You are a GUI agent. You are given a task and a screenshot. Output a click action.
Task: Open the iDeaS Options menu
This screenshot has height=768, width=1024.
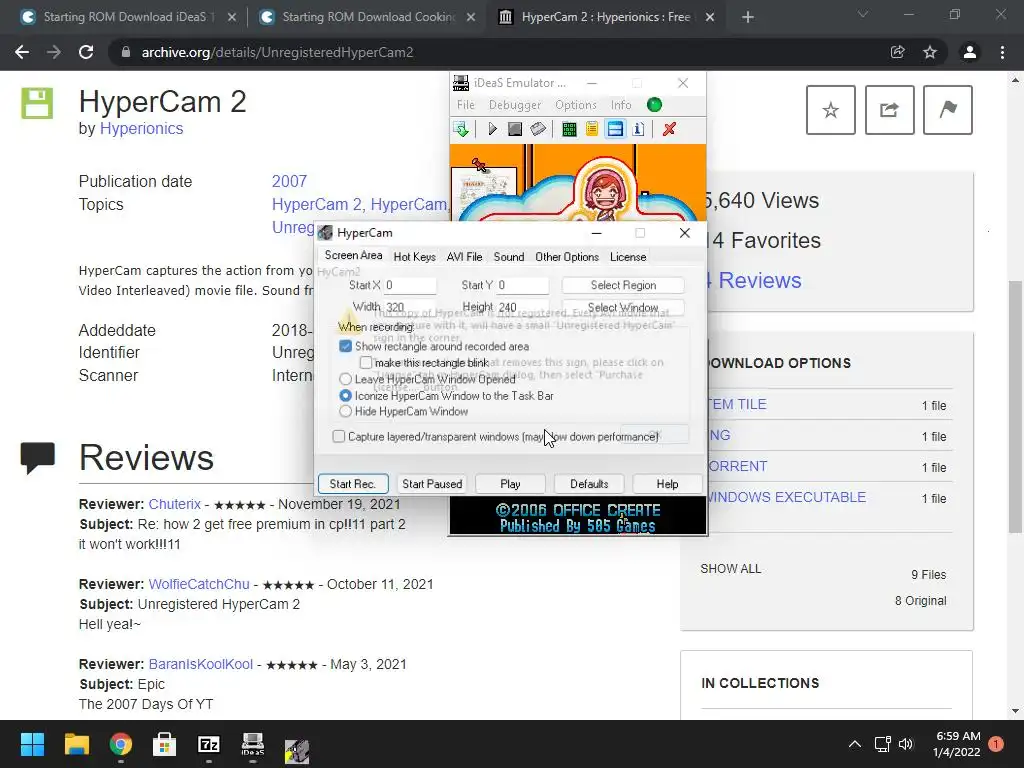point(575,104)
